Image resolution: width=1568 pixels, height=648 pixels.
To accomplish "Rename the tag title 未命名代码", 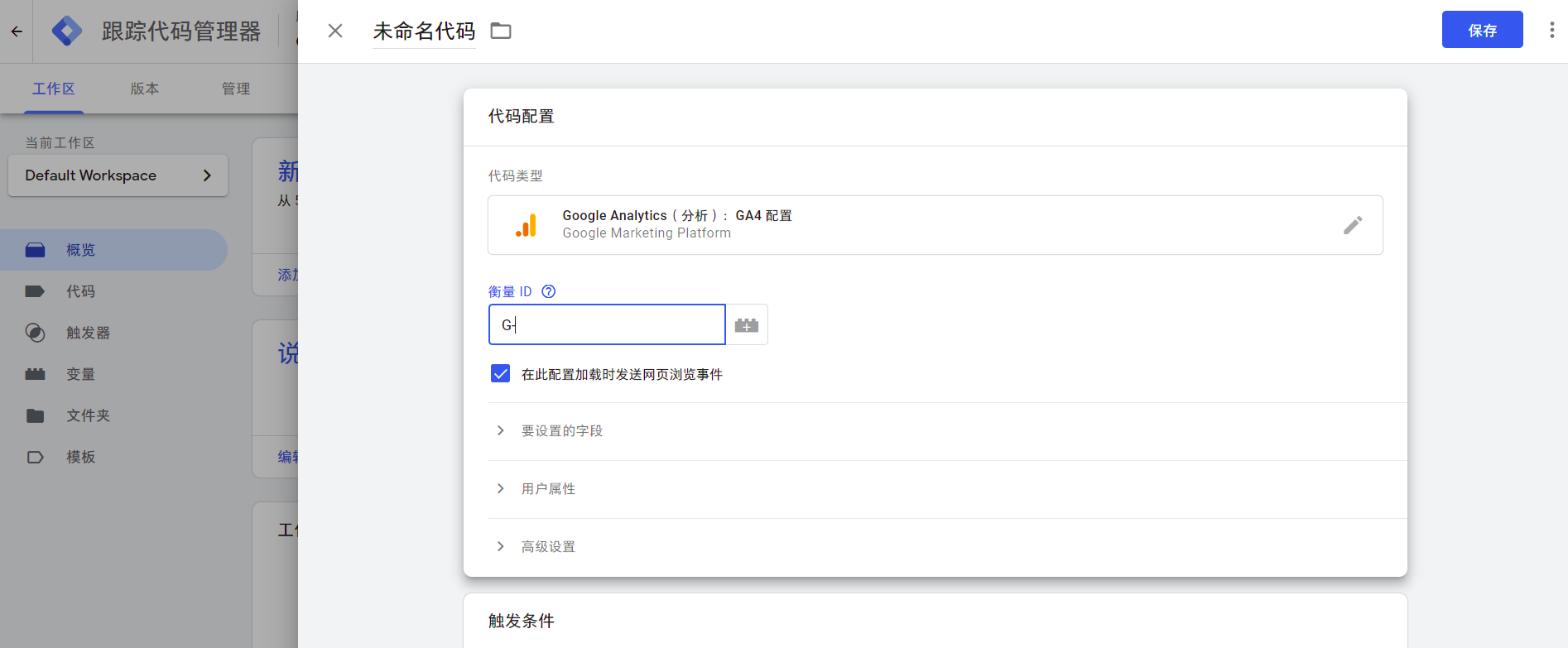I will tap(424, 31).
